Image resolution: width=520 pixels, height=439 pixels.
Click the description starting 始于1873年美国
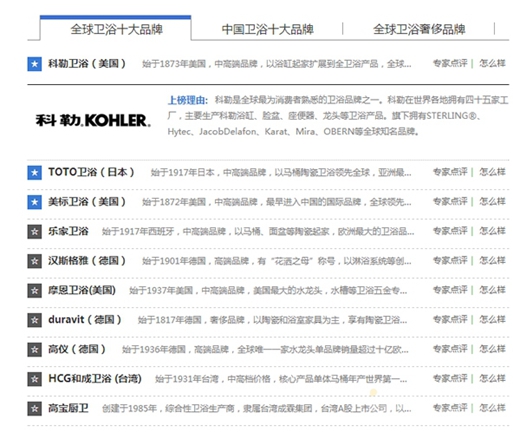tap(277, 64)
